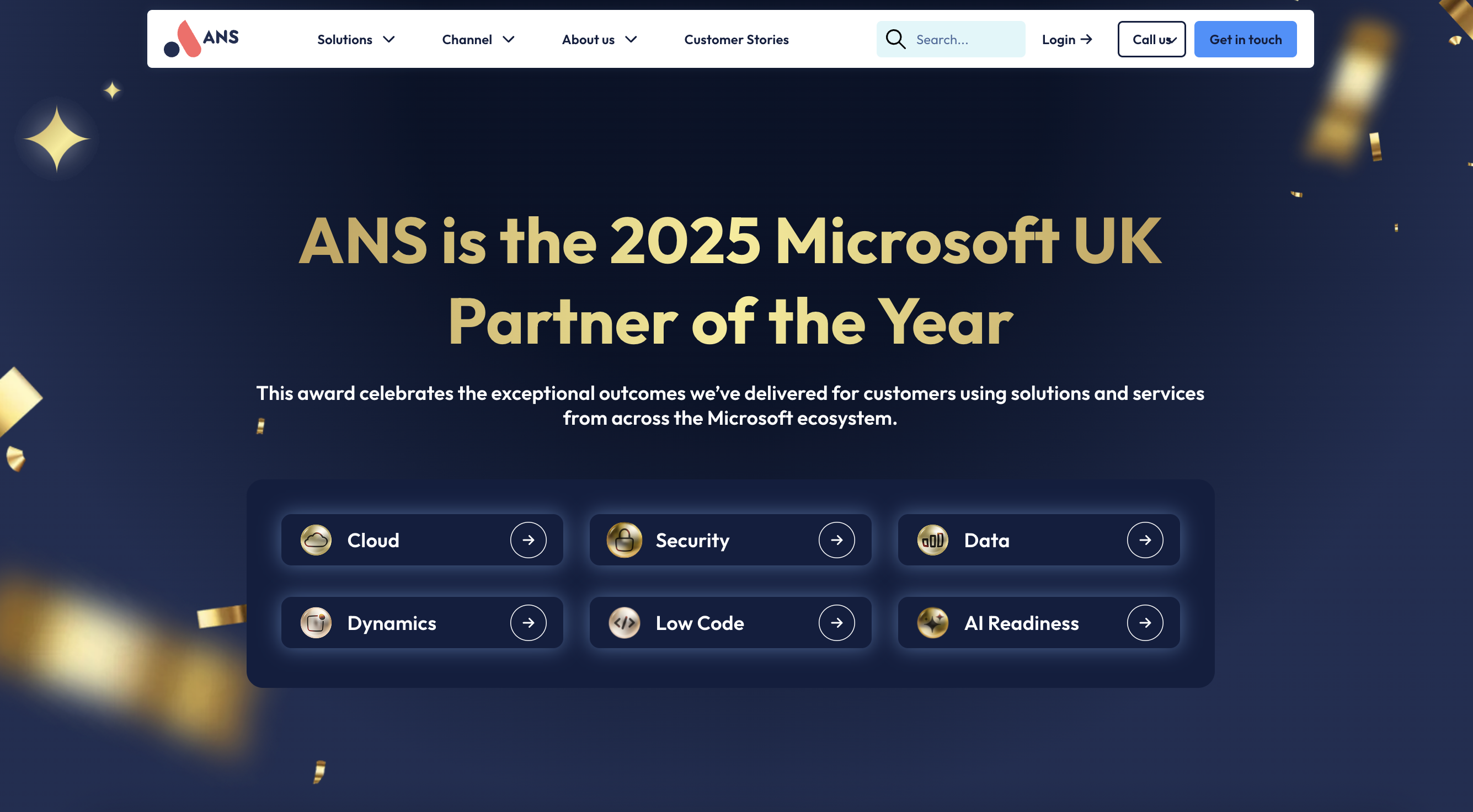Screen dimensions: 1473x812
Task: Expand the About us dropdown
Action: [x=599, y=40]
